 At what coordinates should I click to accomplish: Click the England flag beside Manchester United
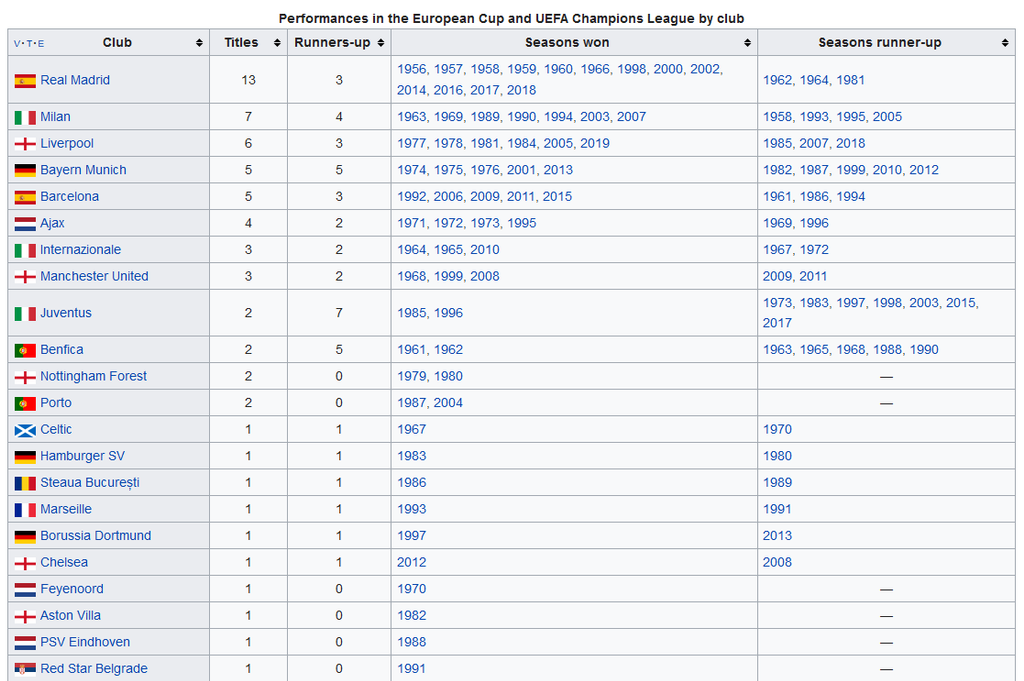[x=25, y=277]
